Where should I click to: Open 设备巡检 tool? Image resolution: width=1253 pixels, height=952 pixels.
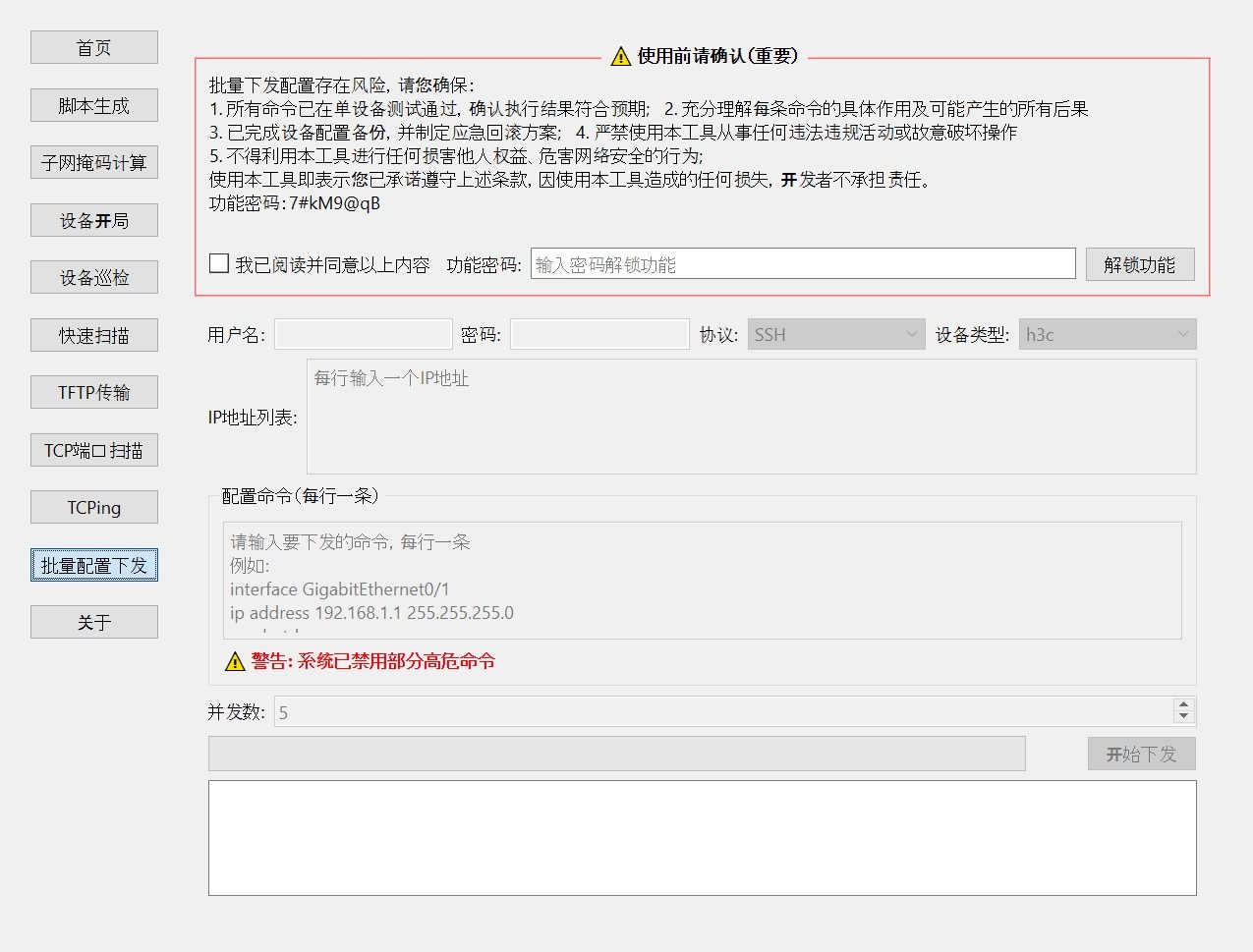tap(94, 277)
